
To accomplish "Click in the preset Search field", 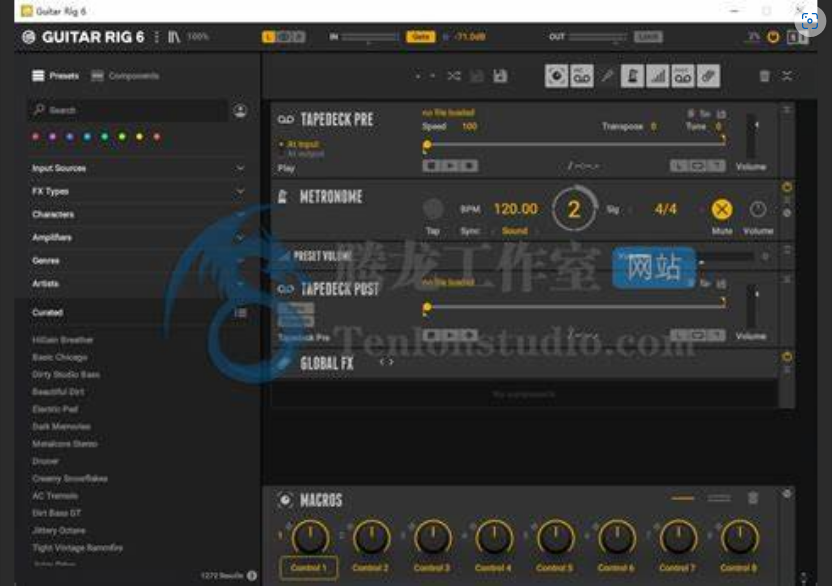I will coord(128,110).
